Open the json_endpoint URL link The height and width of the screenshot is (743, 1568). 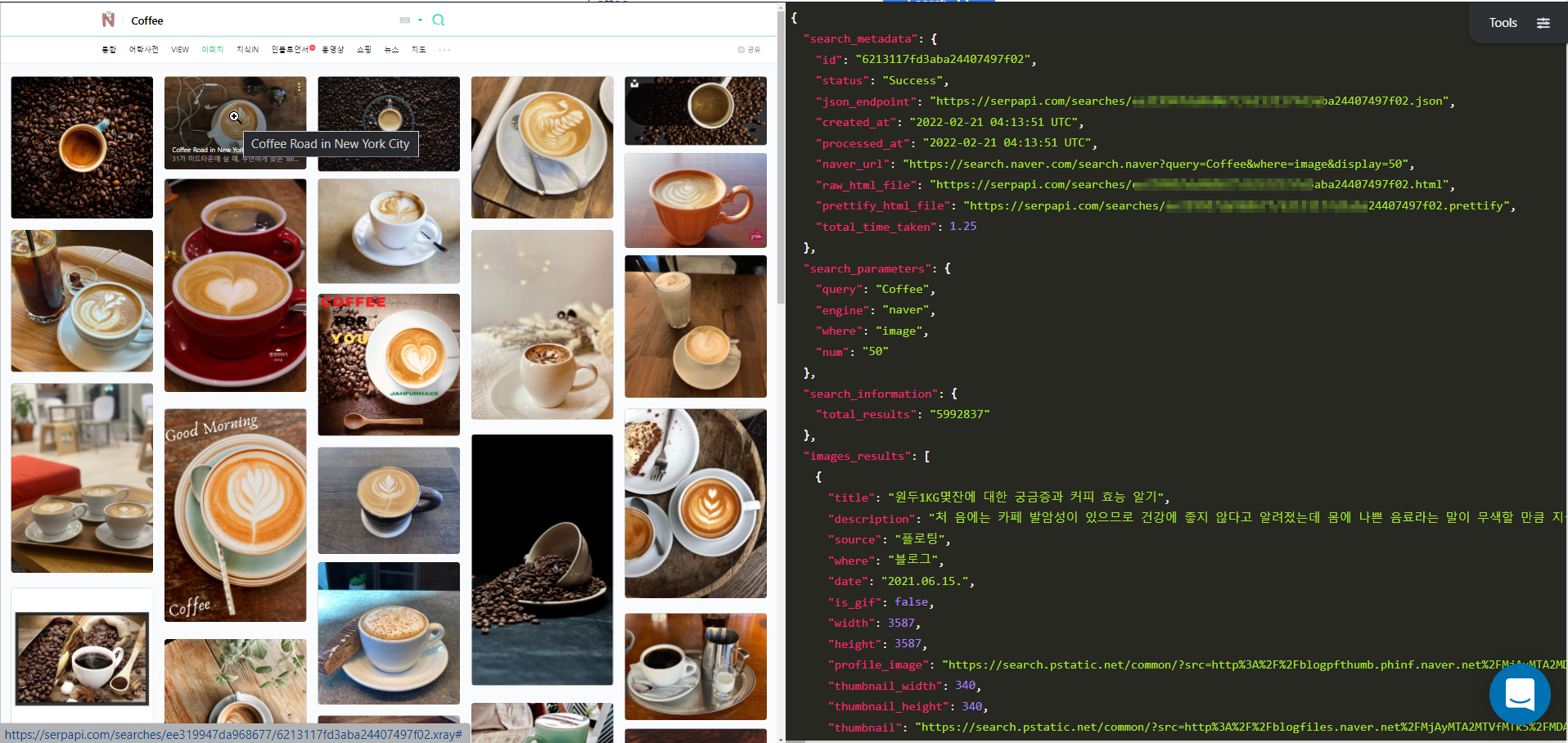coord(1191,101)
